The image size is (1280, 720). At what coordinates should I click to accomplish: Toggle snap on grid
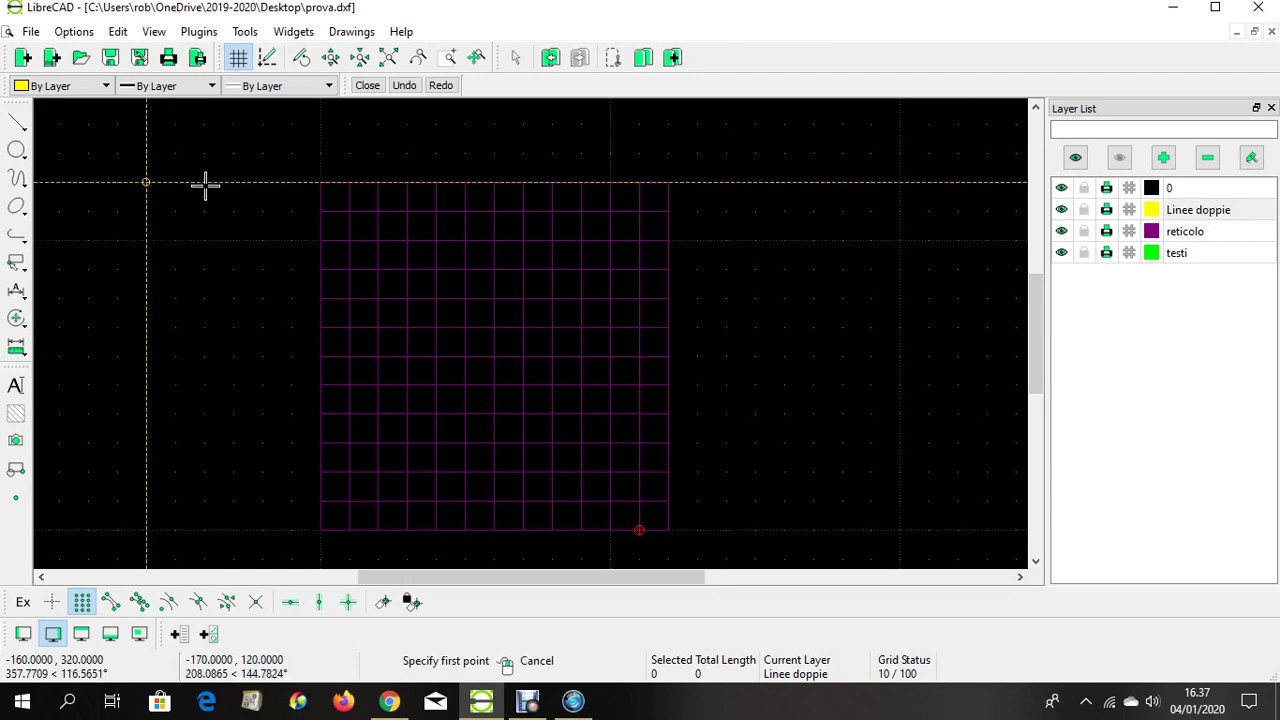tap(81, 602)
